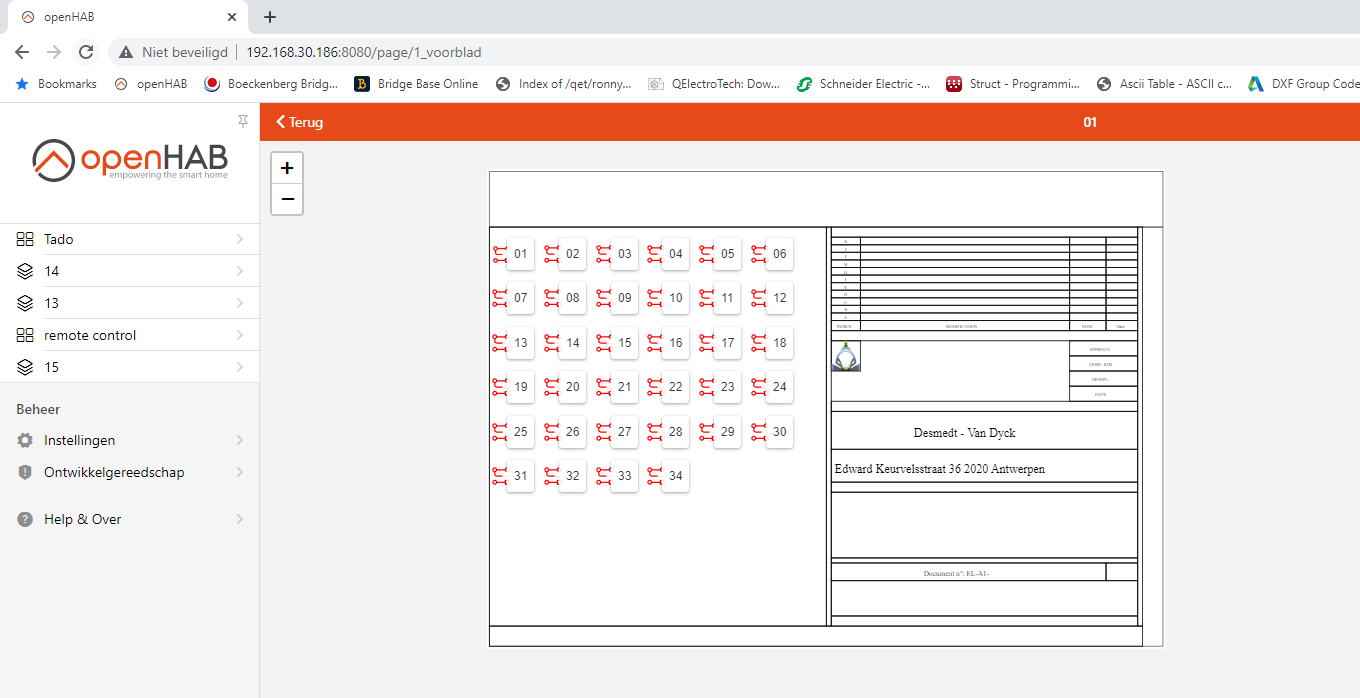Click the red schematic icon beside 17
The height and width of the screenshot is (698, 1360).
[707, 343]
